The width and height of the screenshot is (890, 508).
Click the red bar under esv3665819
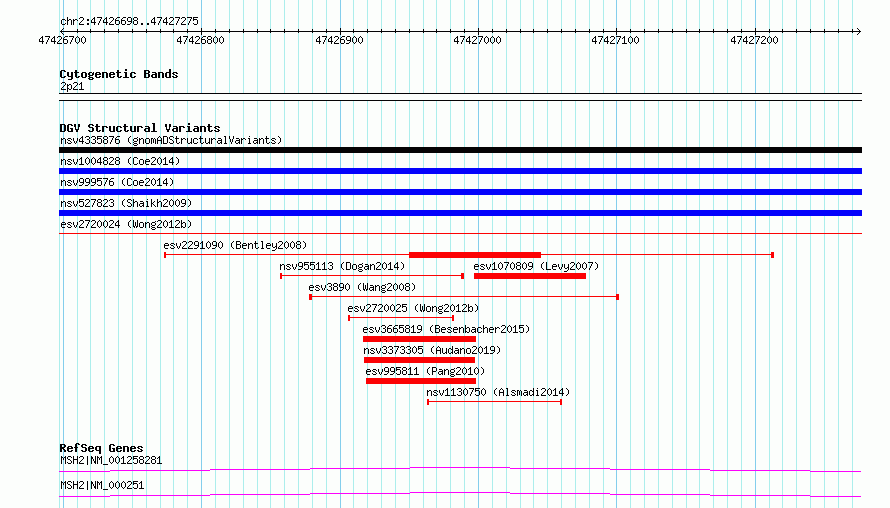[419, 339]
